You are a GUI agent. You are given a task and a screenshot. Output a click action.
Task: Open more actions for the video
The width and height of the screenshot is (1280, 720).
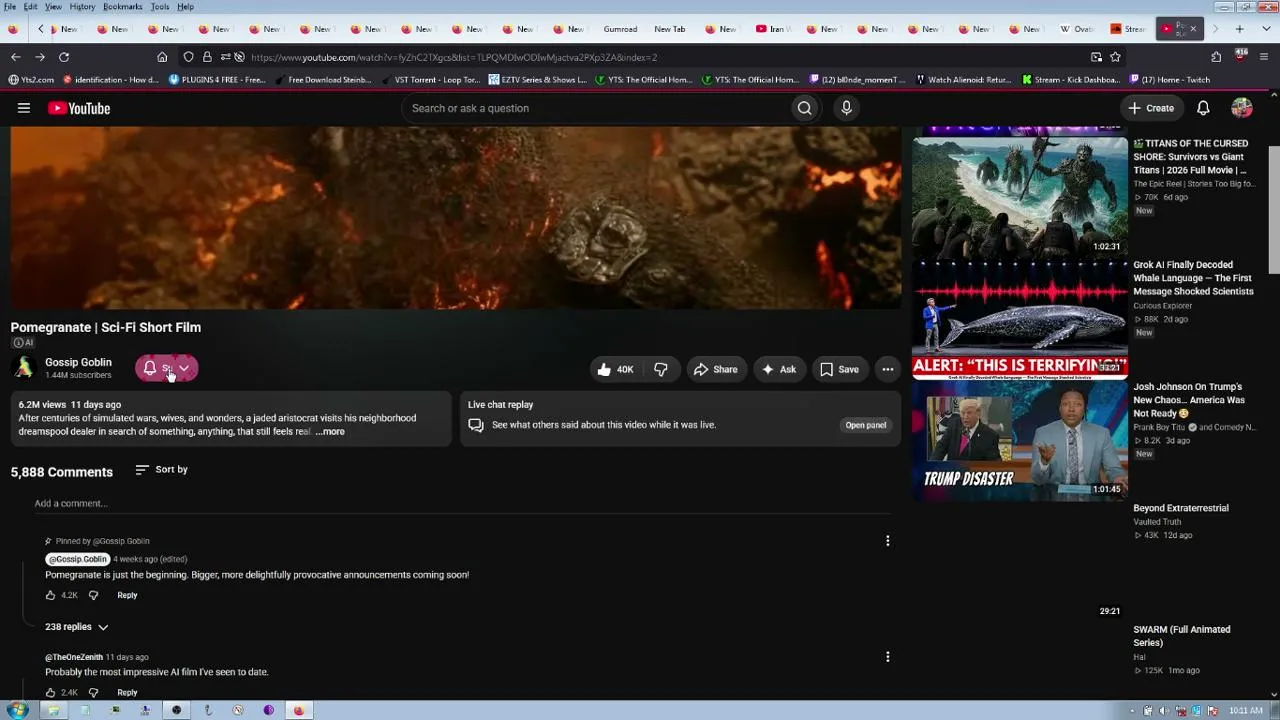coord(887,369)
